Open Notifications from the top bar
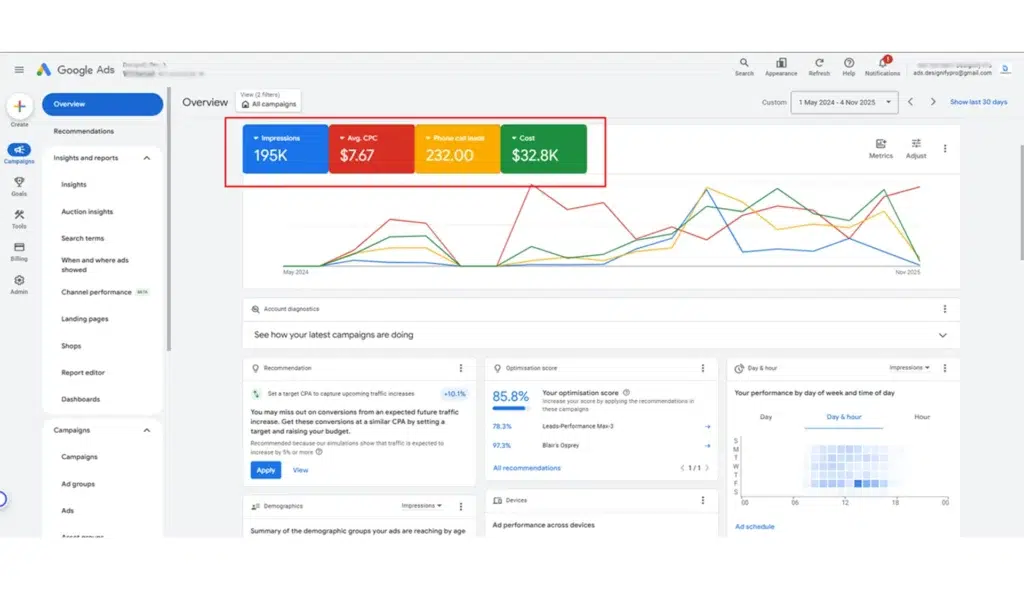Image resolution: width=1024 pixels, height=615 pixels. point(883,65)
